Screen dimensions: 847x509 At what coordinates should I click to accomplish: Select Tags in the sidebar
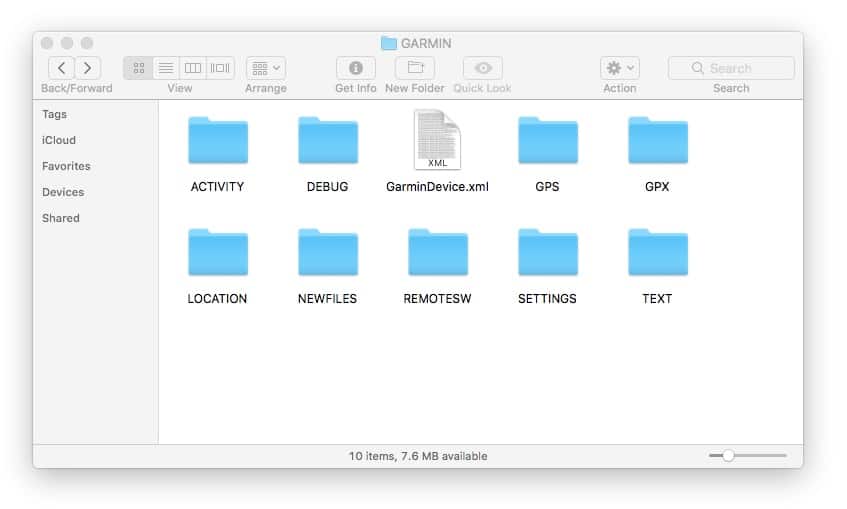coord(55,114)
